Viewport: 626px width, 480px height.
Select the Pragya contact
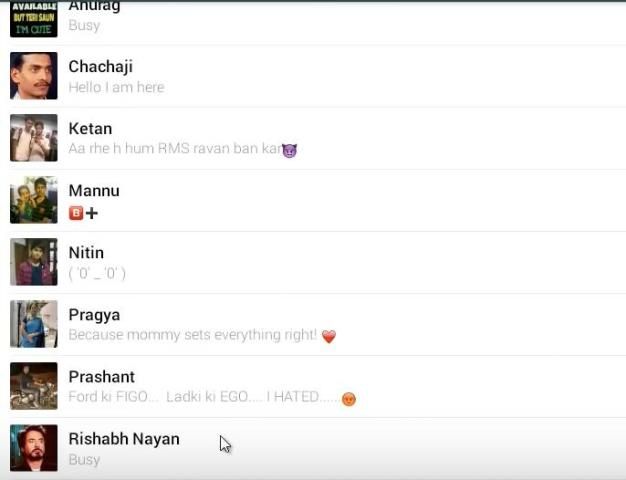coord(313,324)
